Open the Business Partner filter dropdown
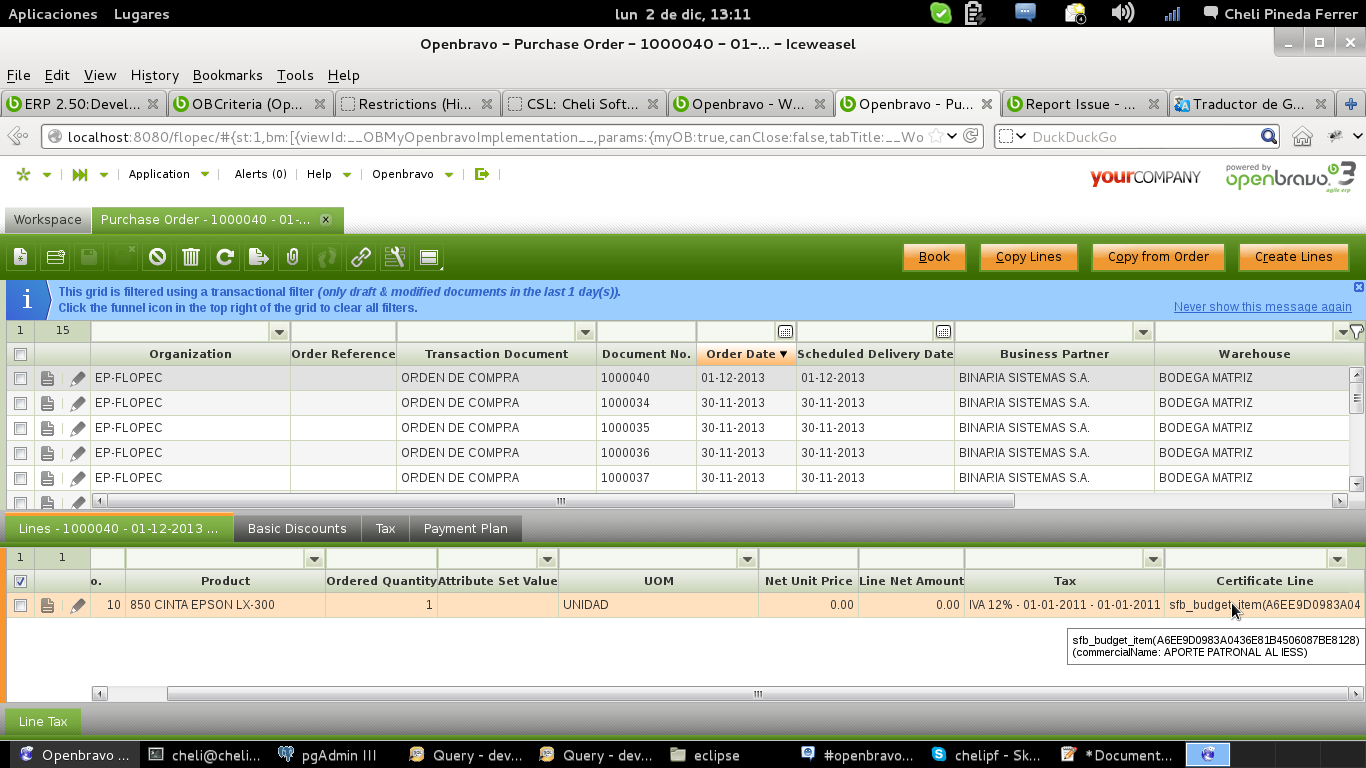 (1143, 332)
